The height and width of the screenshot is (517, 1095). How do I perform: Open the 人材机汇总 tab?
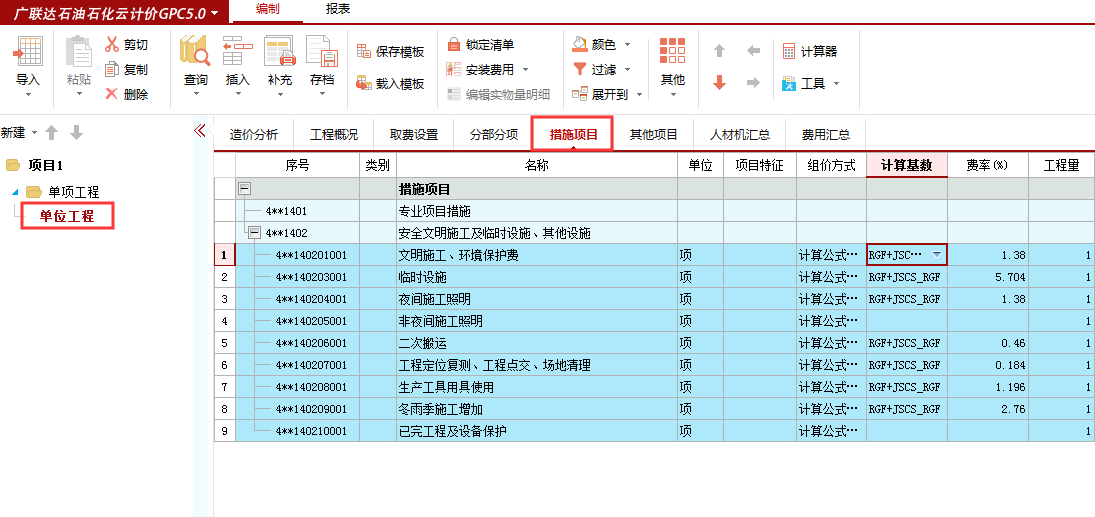[x=740, y=135]
